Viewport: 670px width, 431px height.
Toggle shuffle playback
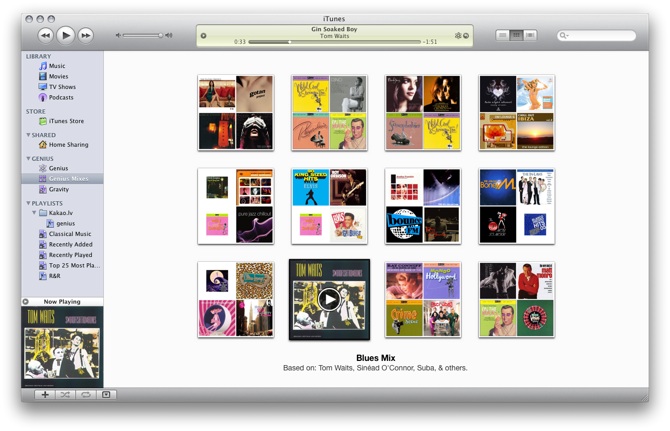click(65, 395)
